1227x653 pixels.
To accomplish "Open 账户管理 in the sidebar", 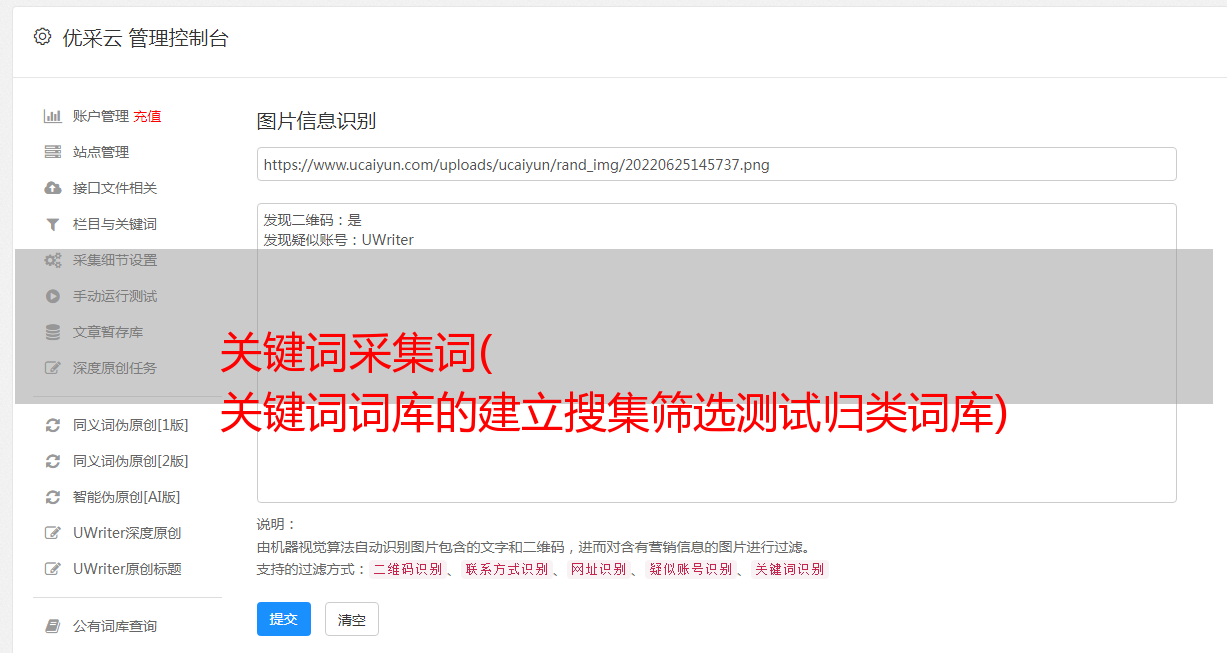I will point(101,116).
